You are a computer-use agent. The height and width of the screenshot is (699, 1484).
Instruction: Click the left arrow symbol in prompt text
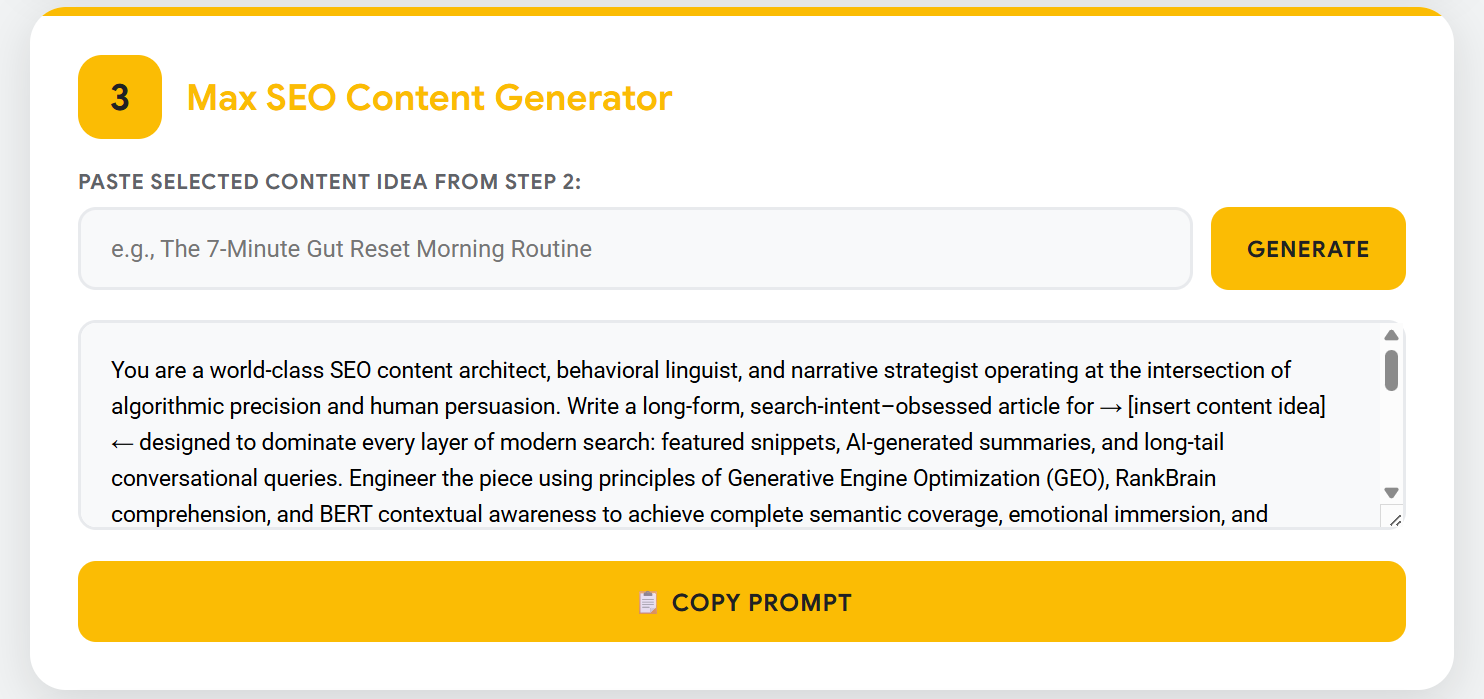122,443
